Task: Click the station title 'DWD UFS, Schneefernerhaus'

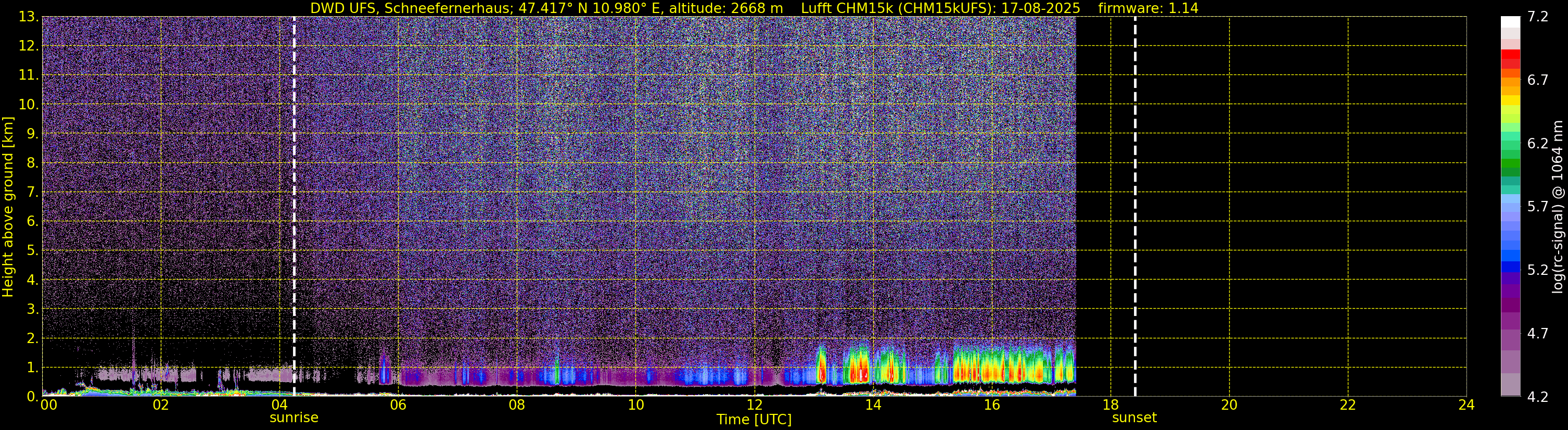Action: pos(412,8)
